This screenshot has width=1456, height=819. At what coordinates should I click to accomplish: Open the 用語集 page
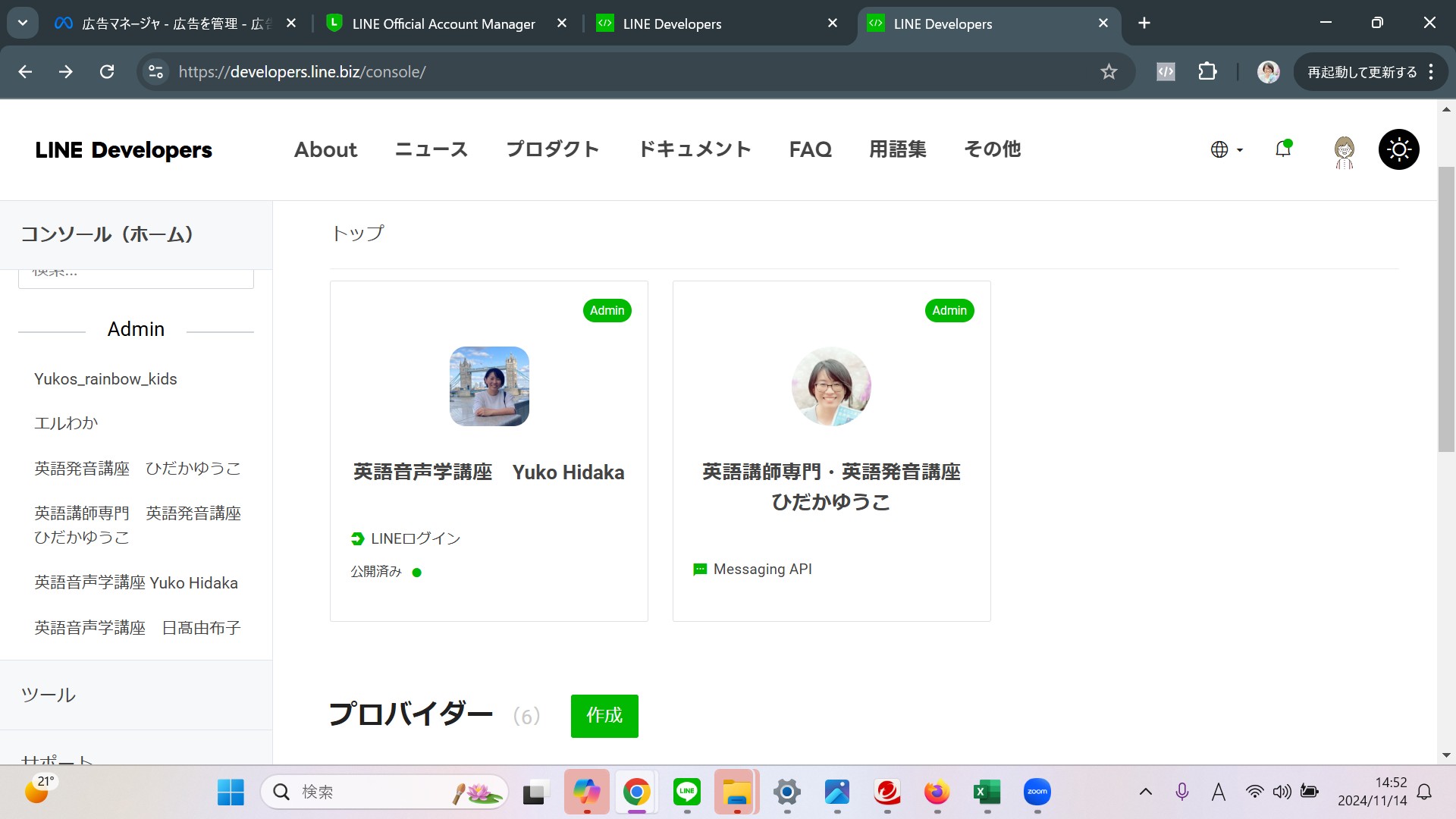click(x=897, y=149)
